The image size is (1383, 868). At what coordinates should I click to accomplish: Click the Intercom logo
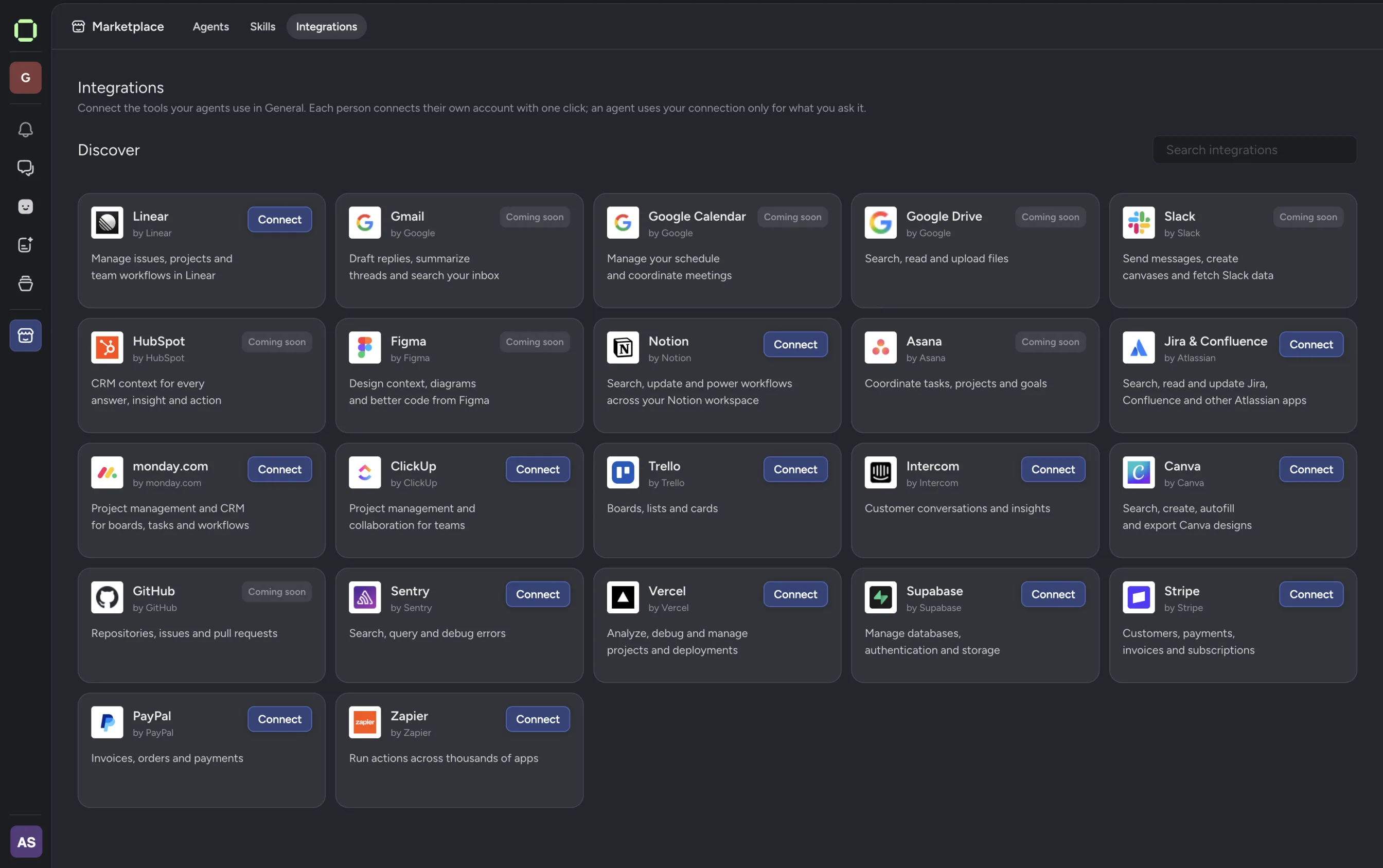(x=881, y=472)
